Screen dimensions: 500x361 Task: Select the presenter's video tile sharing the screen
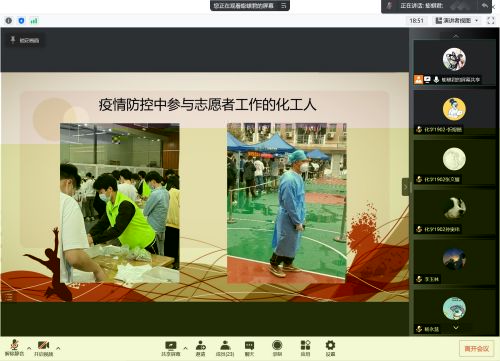coord(454,62)
